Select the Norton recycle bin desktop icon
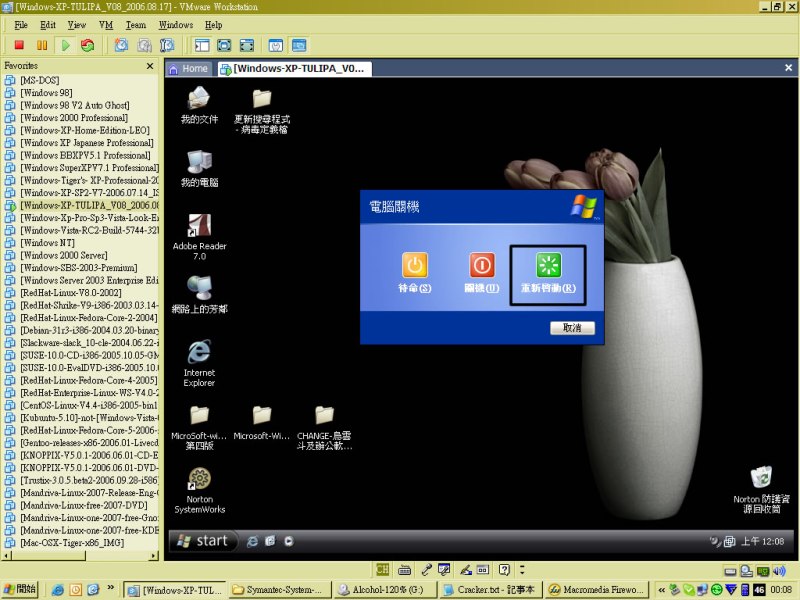800x600 pixels. [x=761, y=490]
